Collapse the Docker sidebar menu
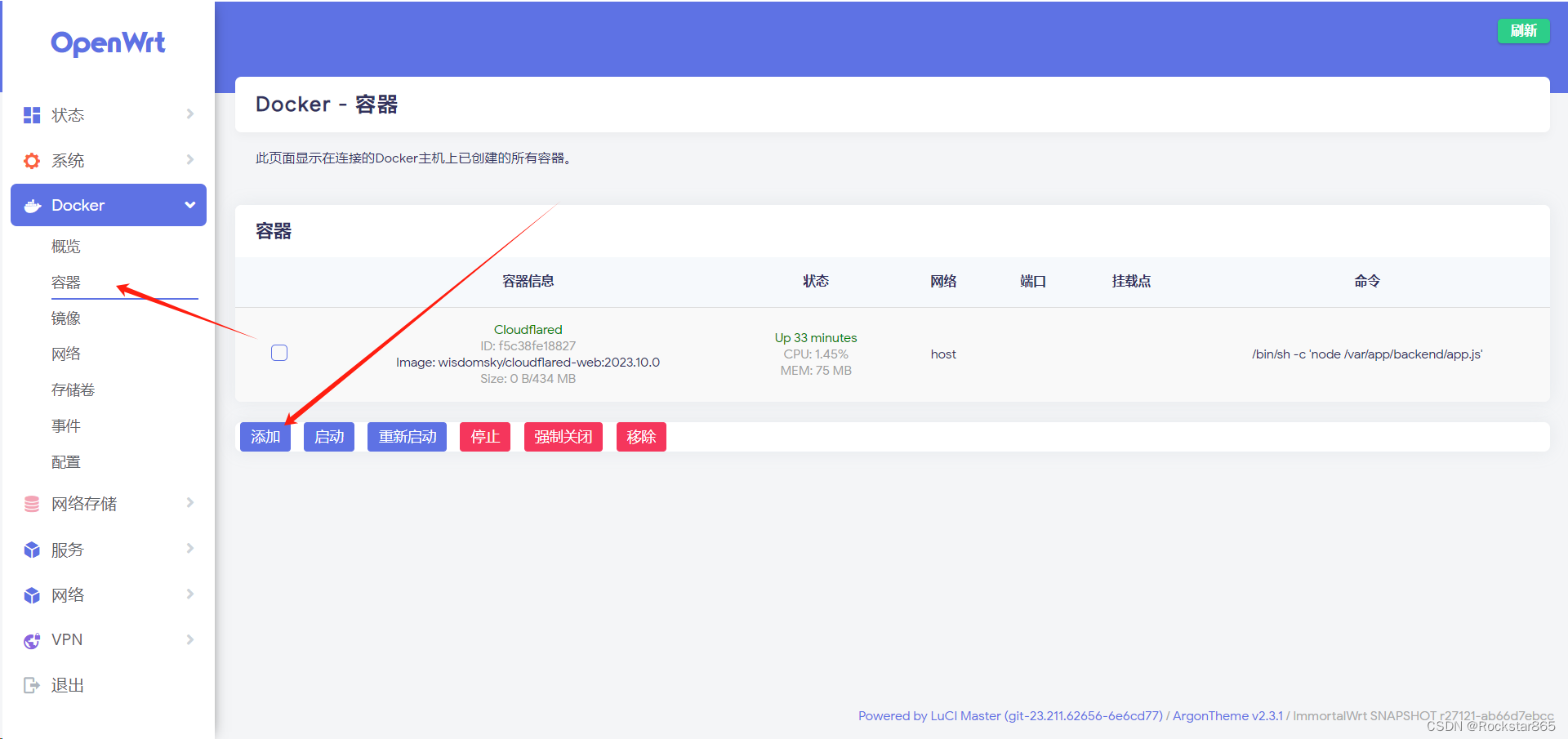The width and height of the screenshot is (1568, 739). [189, 205]
